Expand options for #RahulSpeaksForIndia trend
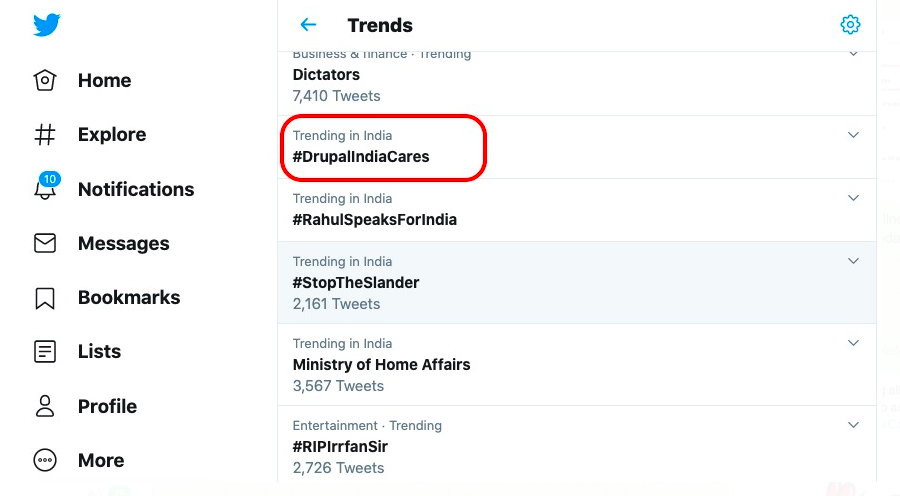900x496 pixels. tap(853, 198)
